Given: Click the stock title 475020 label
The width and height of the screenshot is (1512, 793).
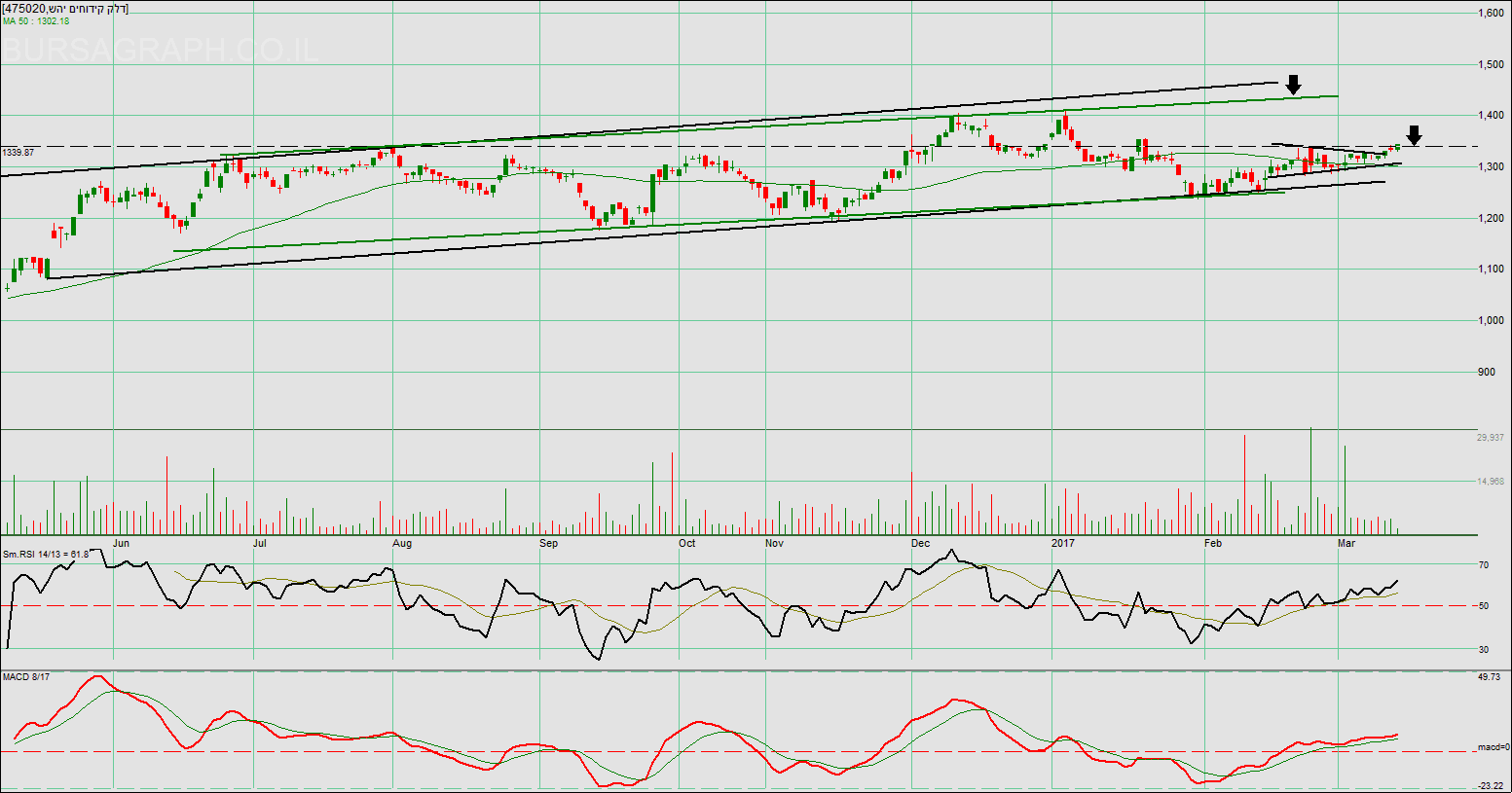Looking at the screenshot, I should click(x=64, y=9).
